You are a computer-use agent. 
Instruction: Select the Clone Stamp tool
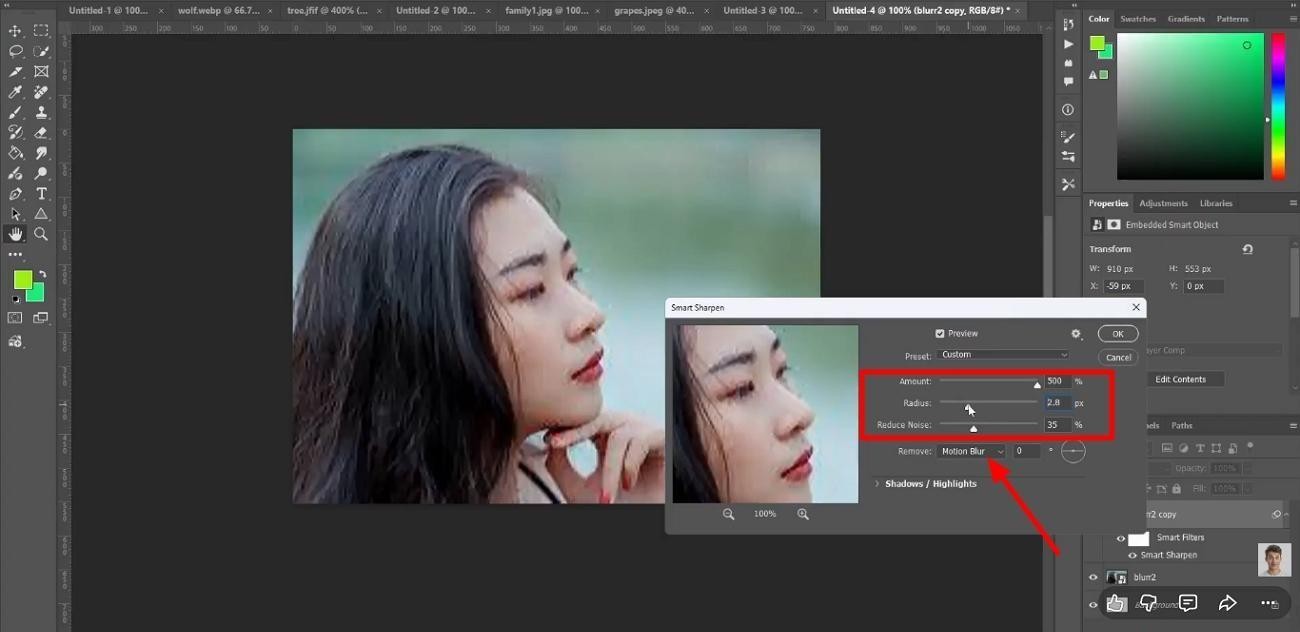coord(41,112)
